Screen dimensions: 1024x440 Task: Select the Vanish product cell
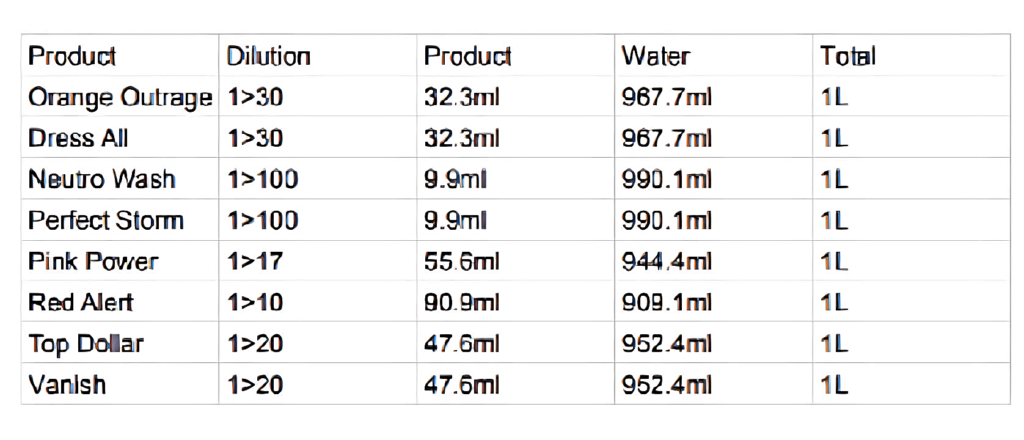(x=67, y=385)
